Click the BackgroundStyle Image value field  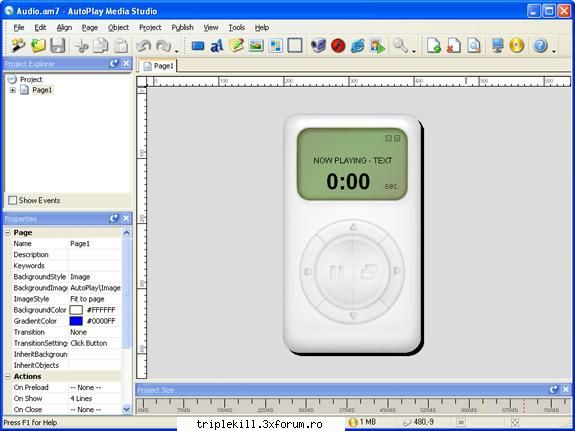tap(95, 277)
